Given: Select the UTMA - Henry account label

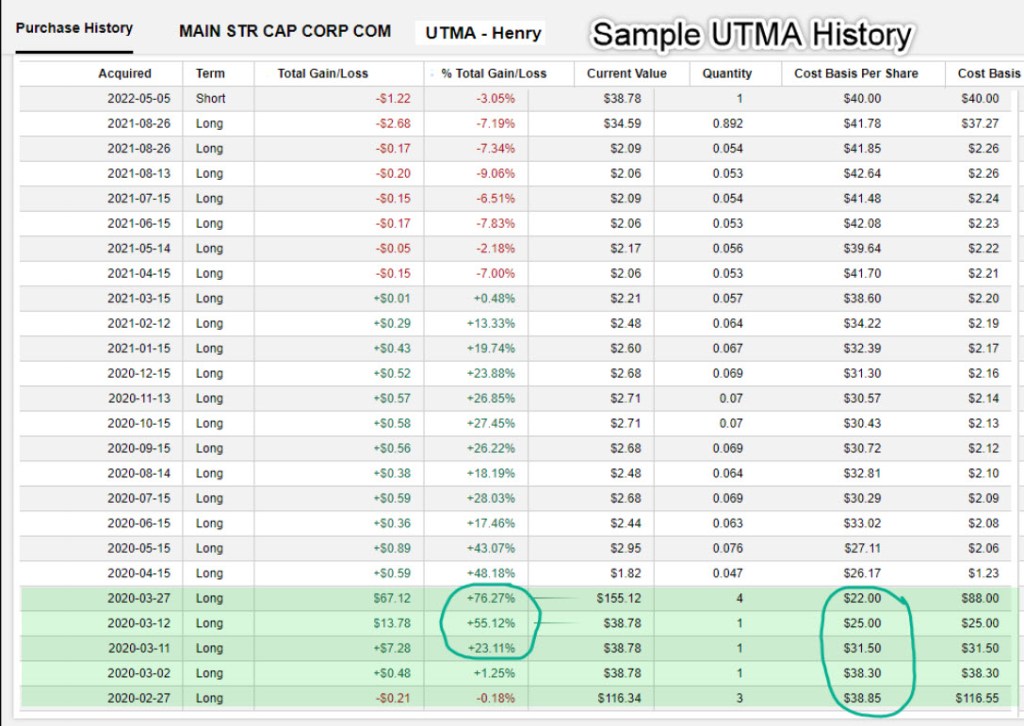Looking at the screenshot, I should 483,33.
